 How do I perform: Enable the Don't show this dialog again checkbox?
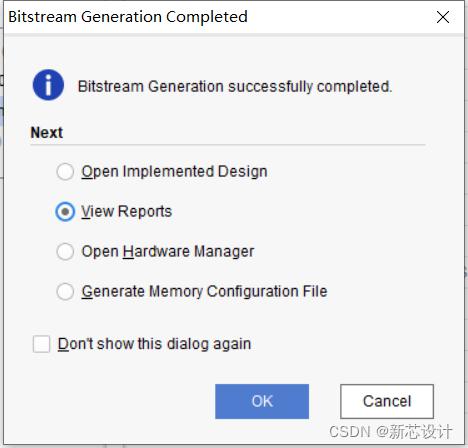click(41, 344)
